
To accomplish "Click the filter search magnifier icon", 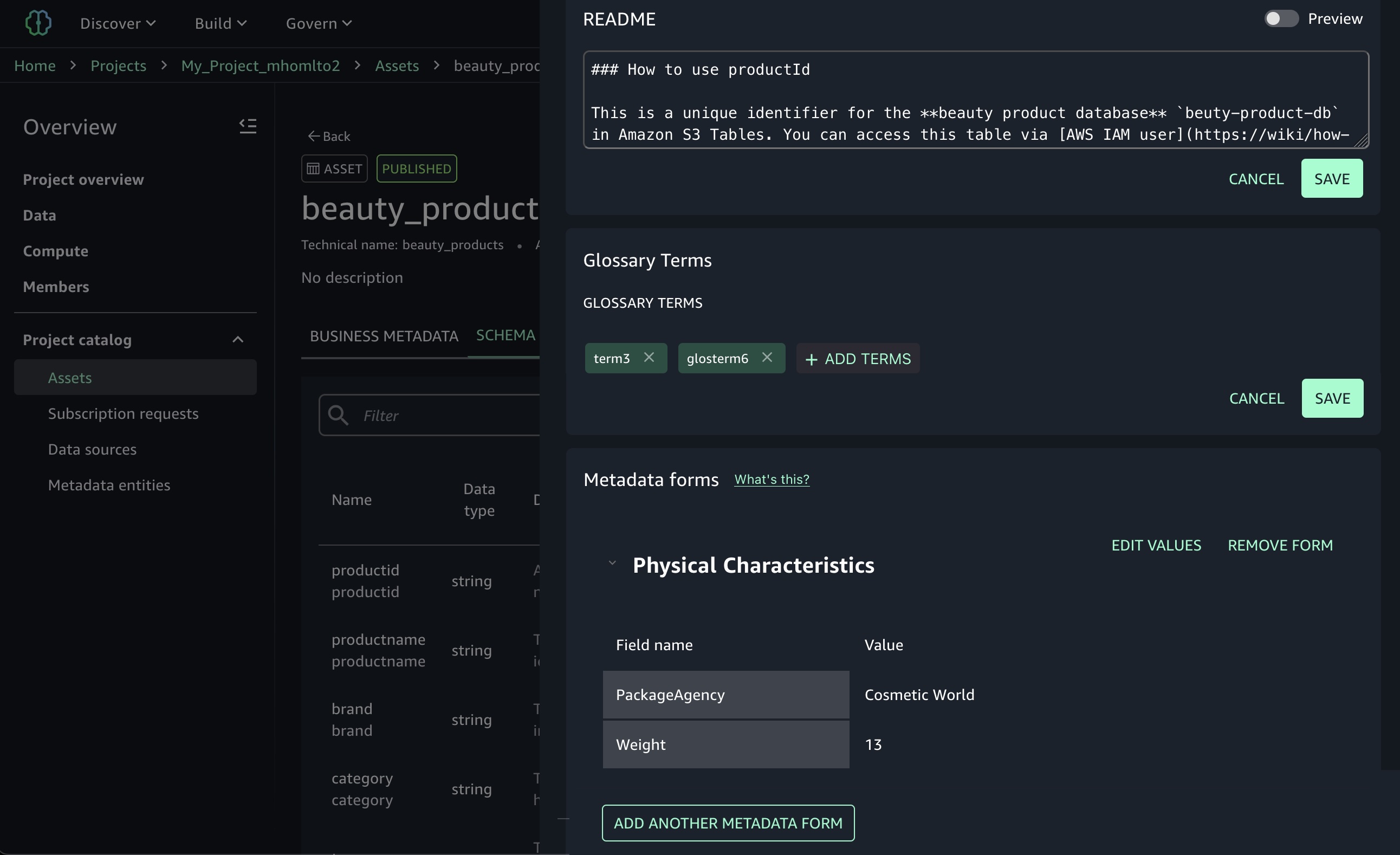I will pos(338,415).
